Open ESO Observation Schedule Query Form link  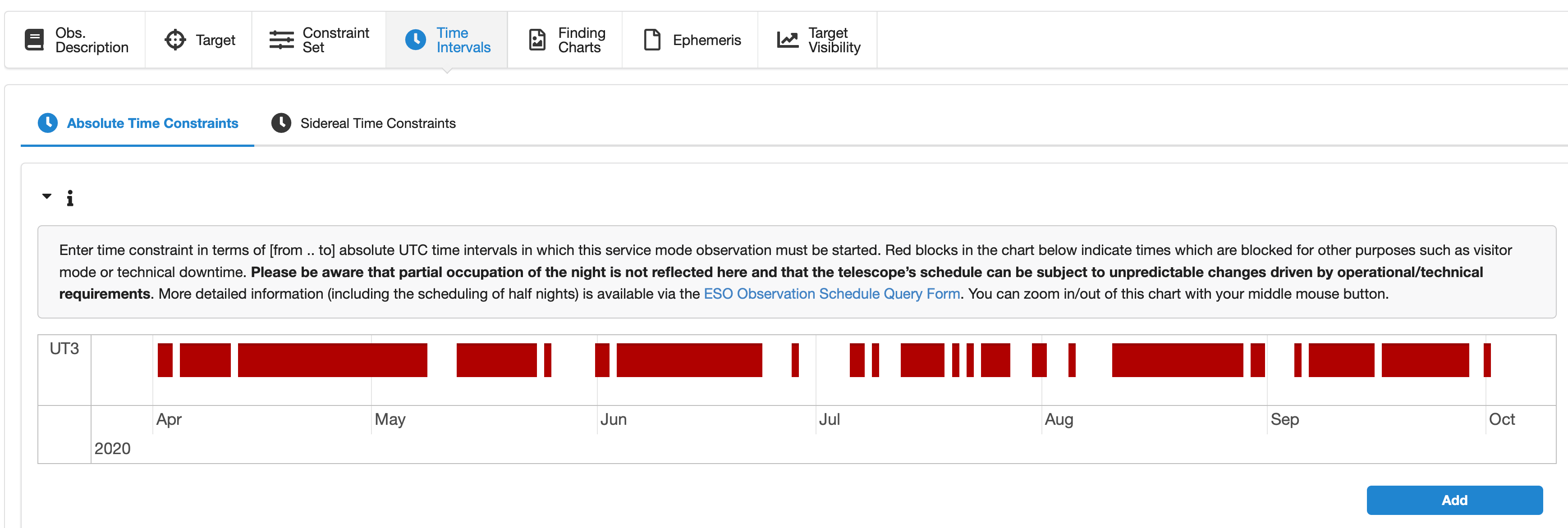[x=831, y=294]
